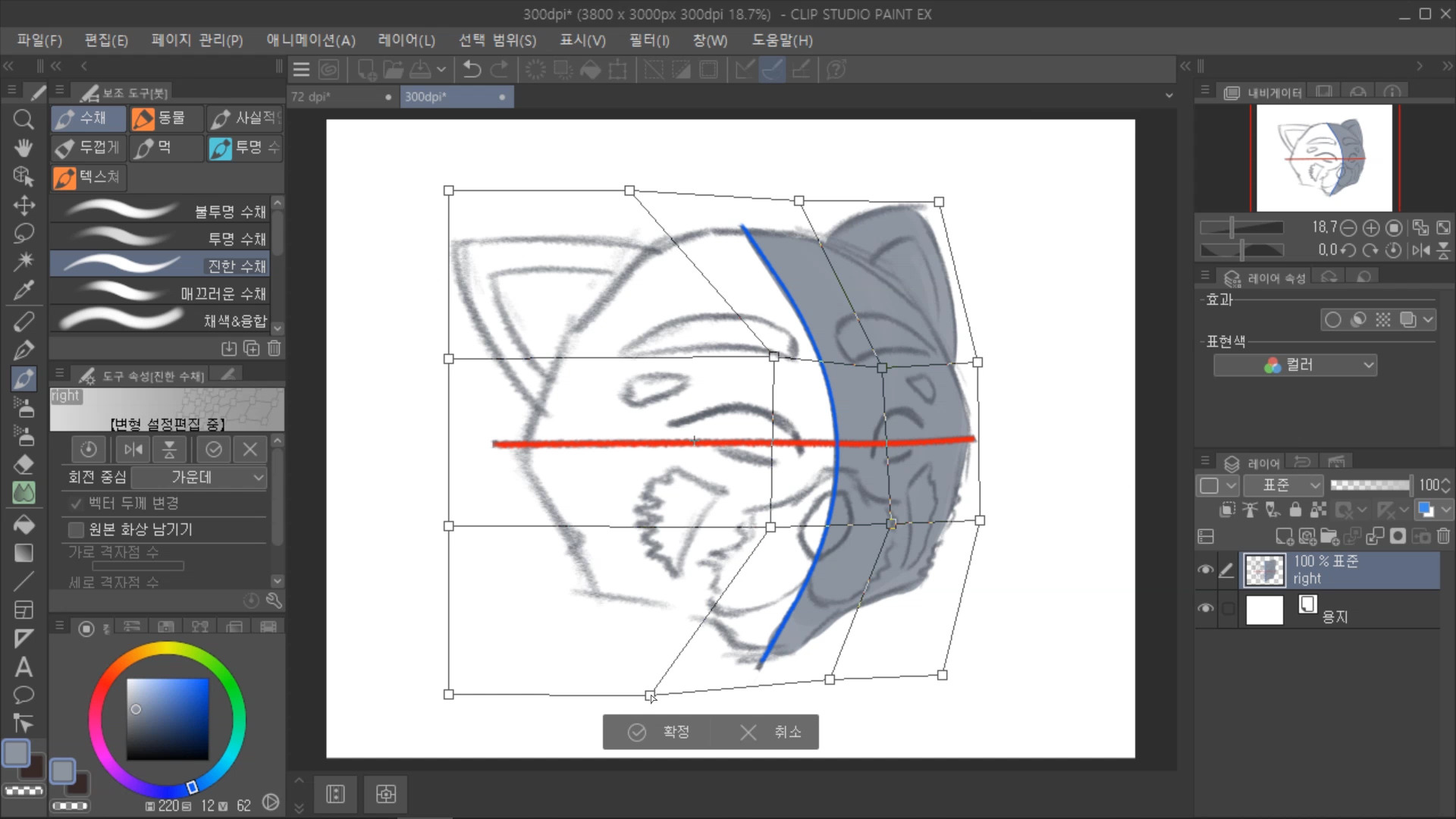Open the 표준 blend mode dropdown
Viewport: 1456px width, 819px height.
[1283, 485]
